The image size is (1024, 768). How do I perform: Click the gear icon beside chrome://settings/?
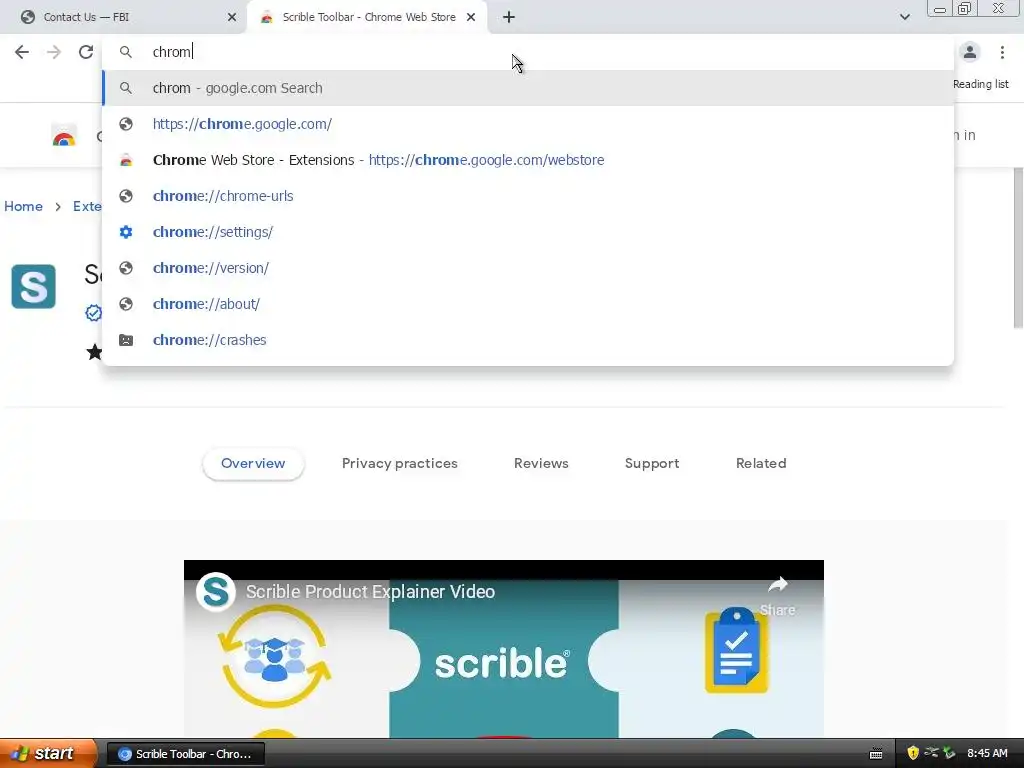click(126, 232)
